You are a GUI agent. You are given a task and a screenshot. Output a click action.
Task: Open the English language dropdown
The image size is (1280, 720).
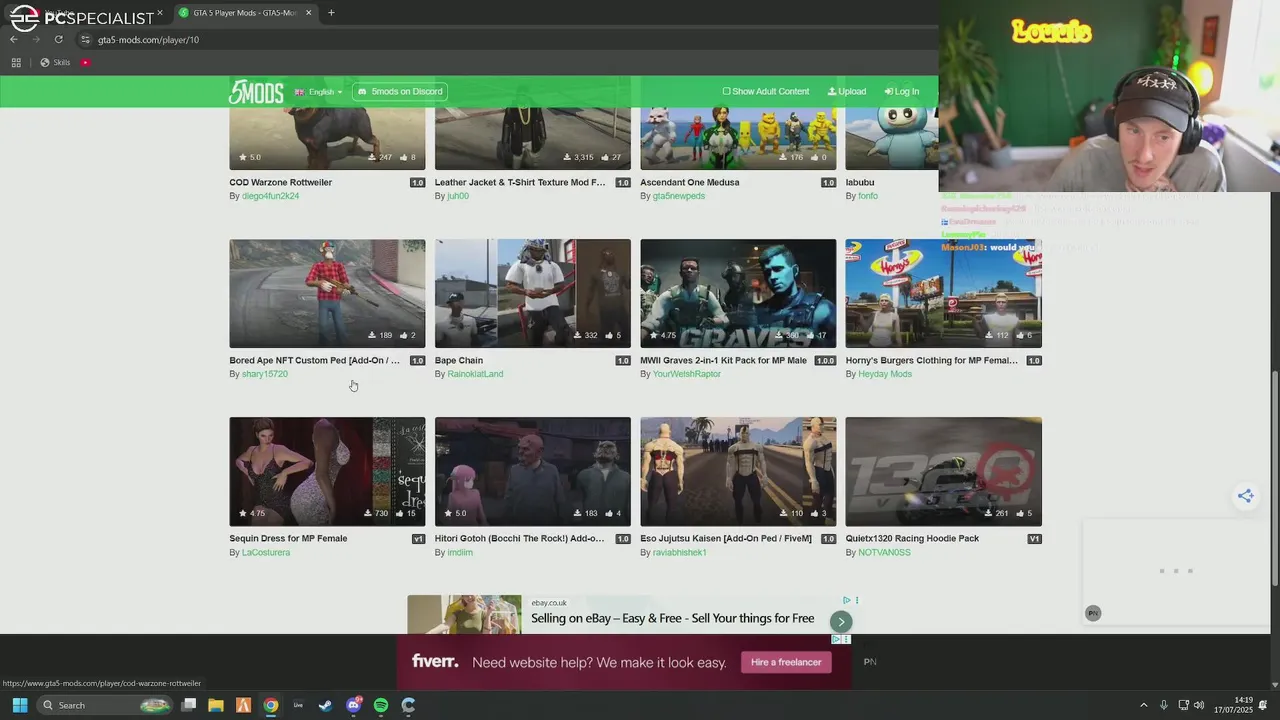coord(318,92)
